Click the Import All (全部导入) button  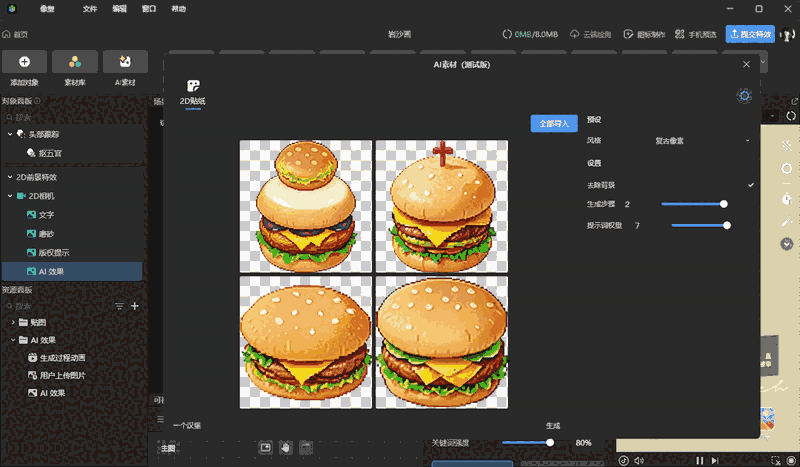[553, 124]
